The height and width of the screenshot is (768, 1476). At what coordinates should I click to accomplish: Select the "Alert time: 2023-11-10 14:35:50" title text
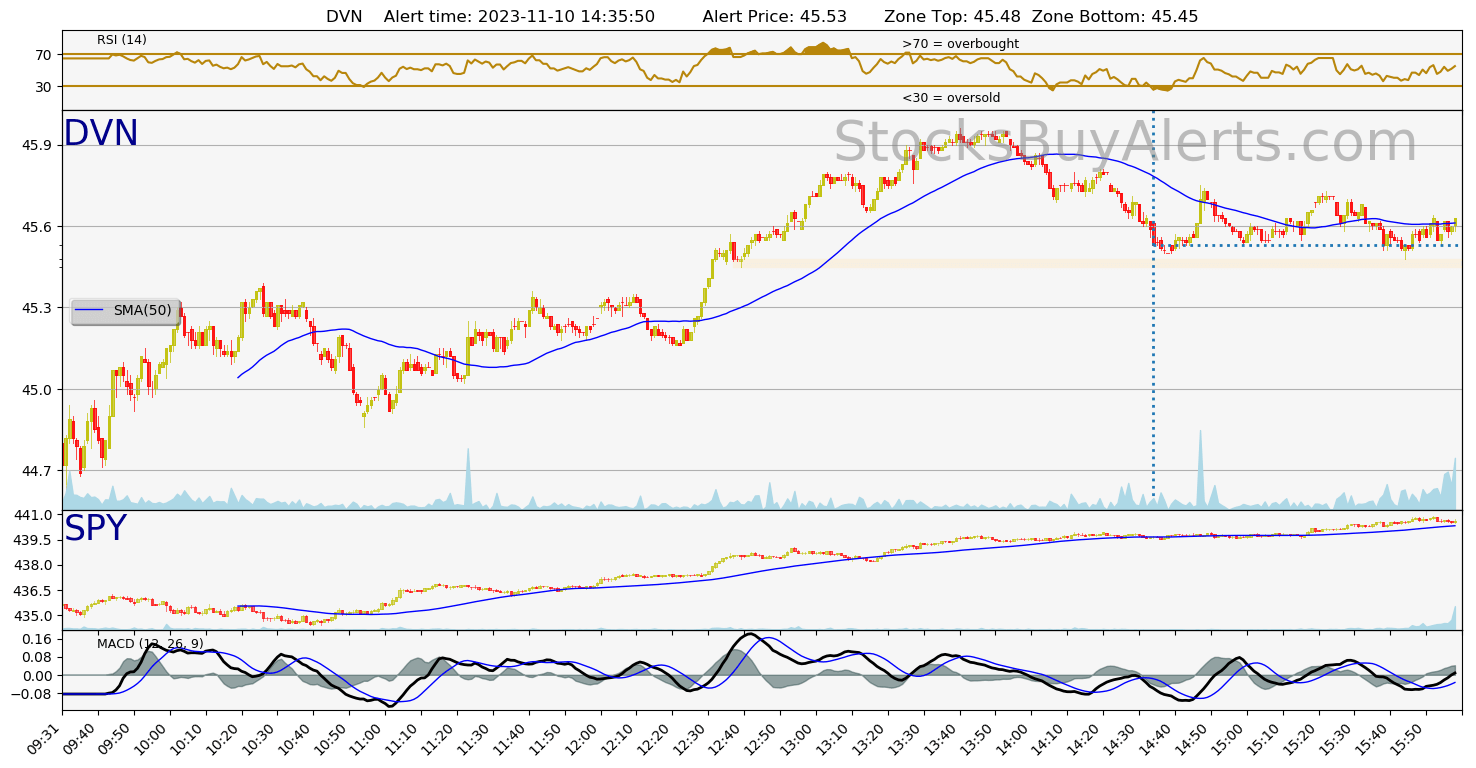(x=519, y=17)
